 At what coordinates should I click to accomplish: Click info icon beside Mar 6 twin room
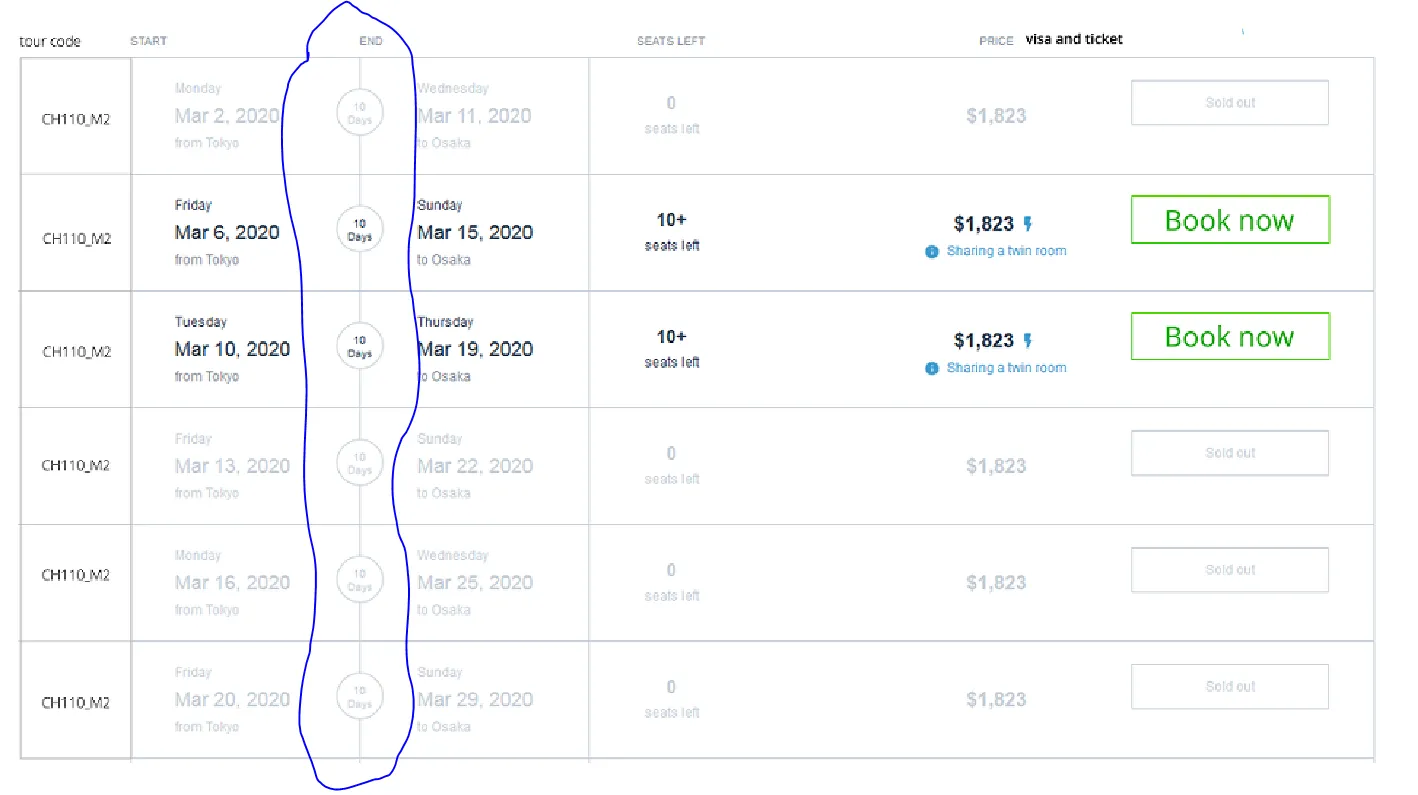932,252
